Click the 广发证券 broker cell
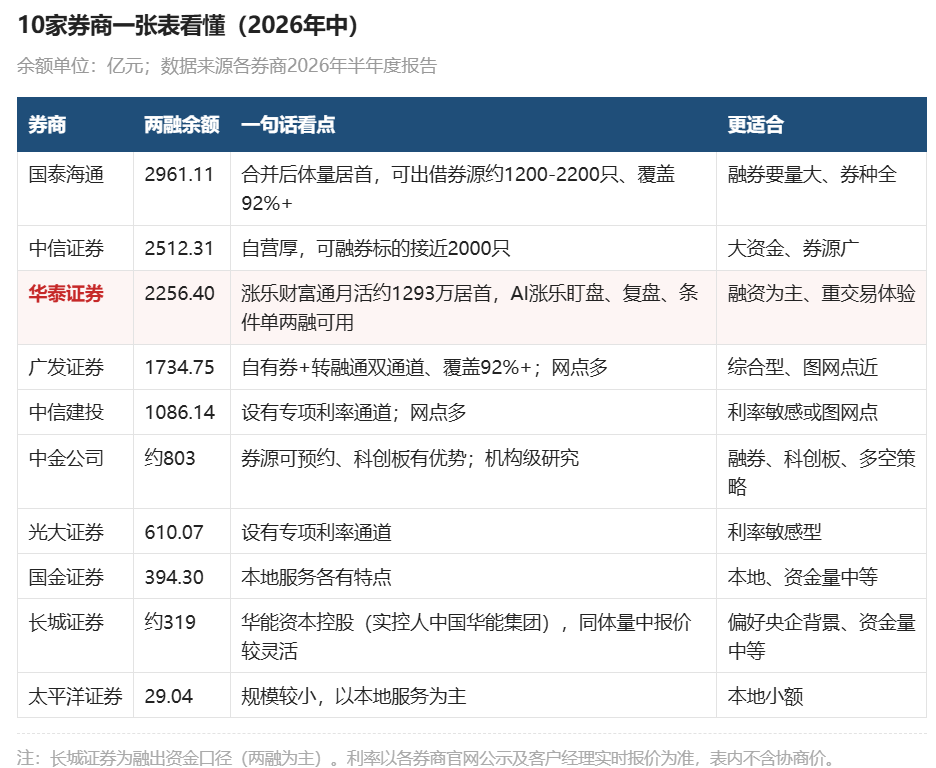 point(66,368)
